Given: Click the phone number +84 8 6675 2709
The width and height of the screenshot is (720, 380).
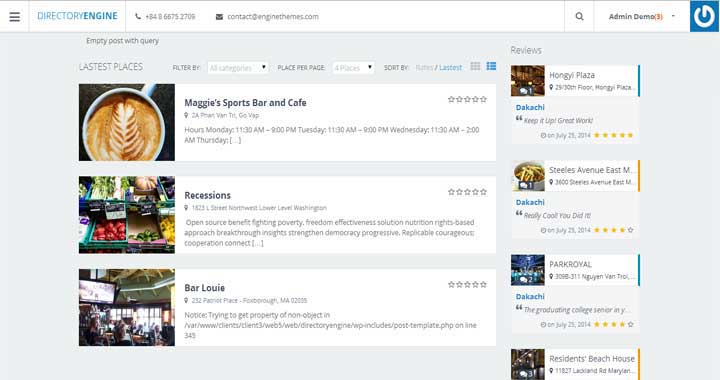Looking at the screenshot, I should (170, 17).
